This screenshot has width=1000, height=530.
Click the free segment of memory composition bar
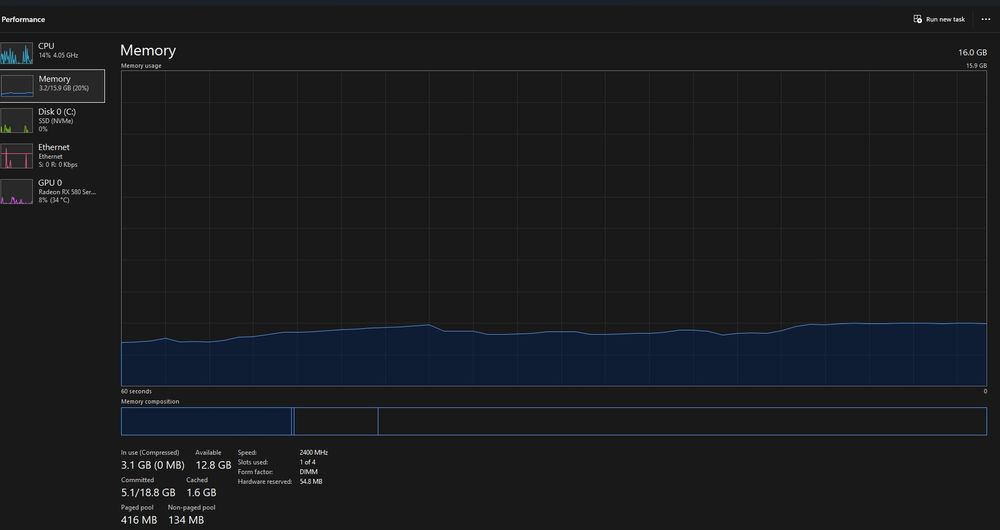pyautogui.click(x=682, y=421)
